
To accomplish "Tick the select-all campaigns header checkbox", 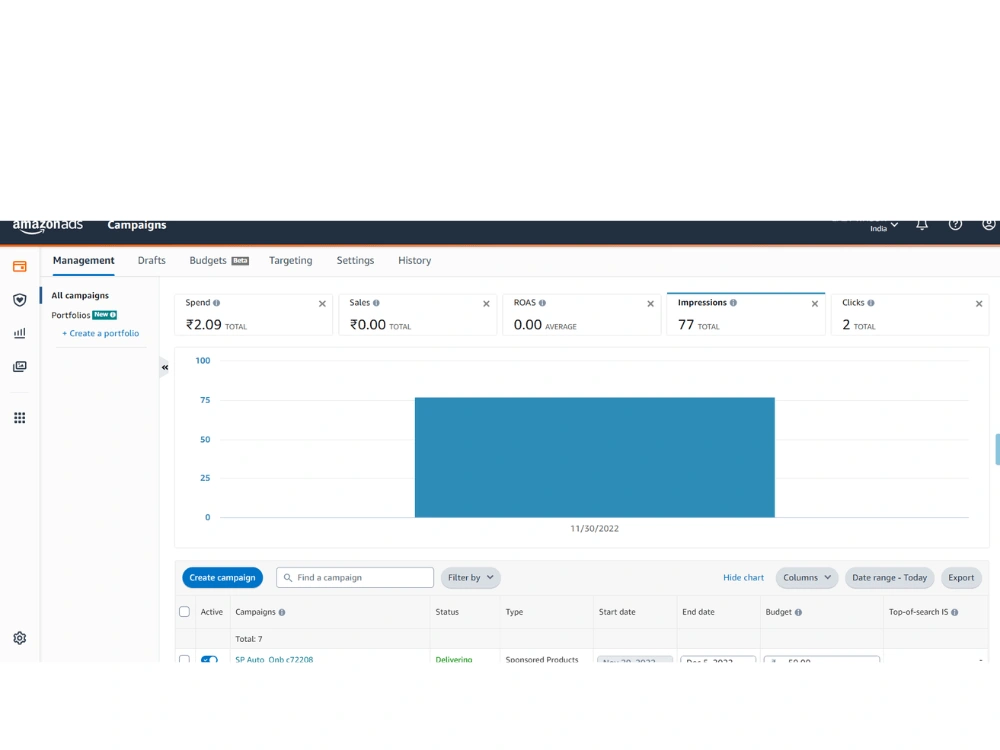I will coord(184,612).
